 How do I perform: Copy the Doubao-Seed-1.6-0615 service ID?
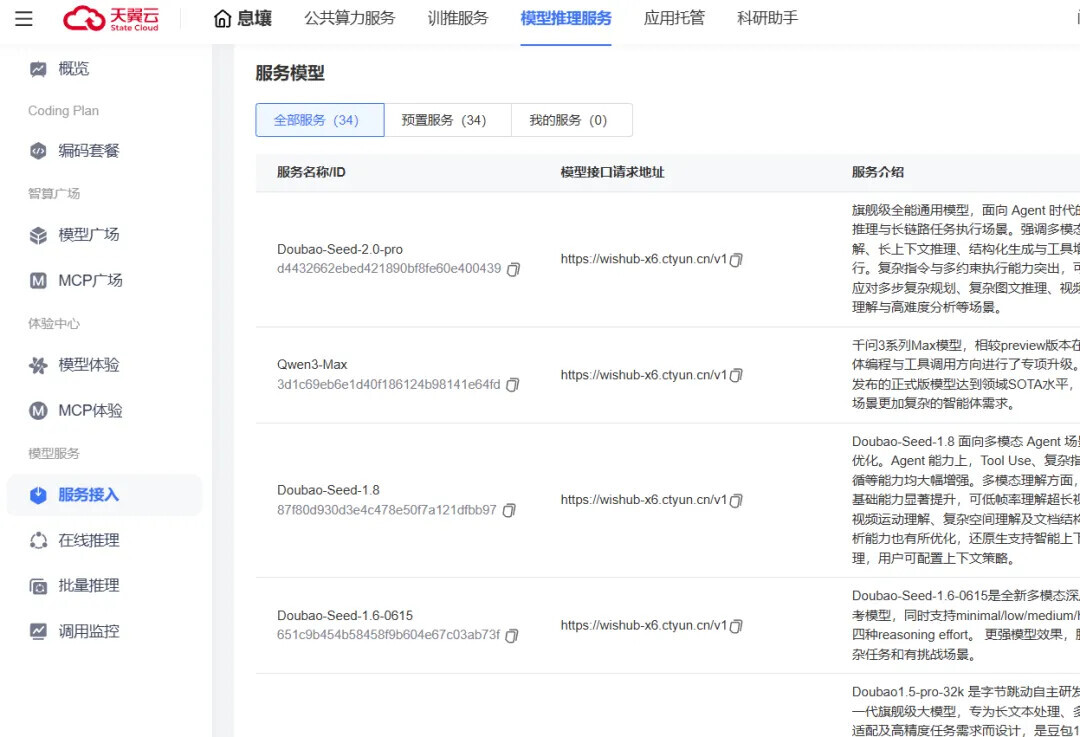tap(512, 636)
